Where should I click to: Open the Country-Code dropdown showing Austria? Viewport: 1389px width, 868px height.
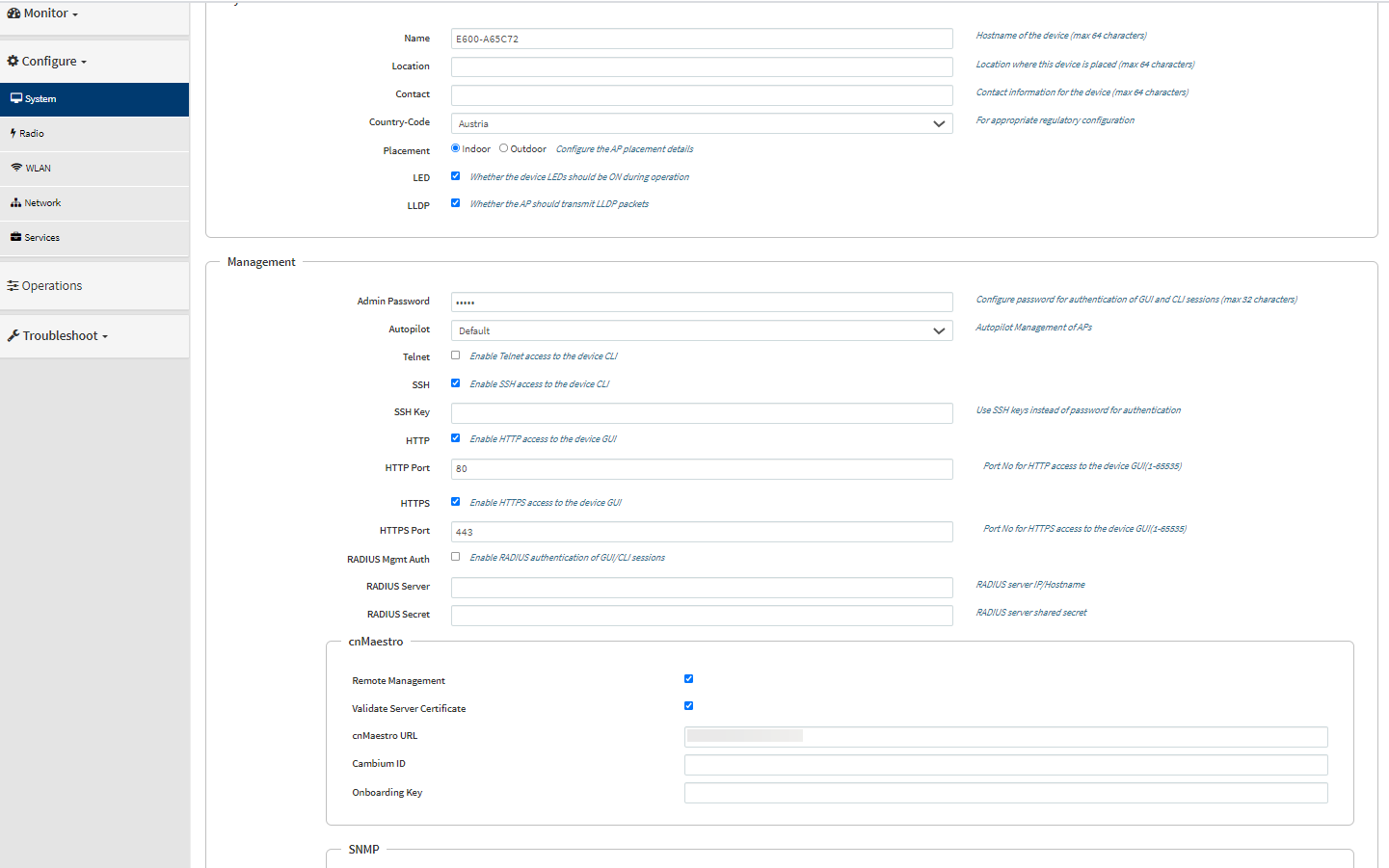(x=701, y=123)
